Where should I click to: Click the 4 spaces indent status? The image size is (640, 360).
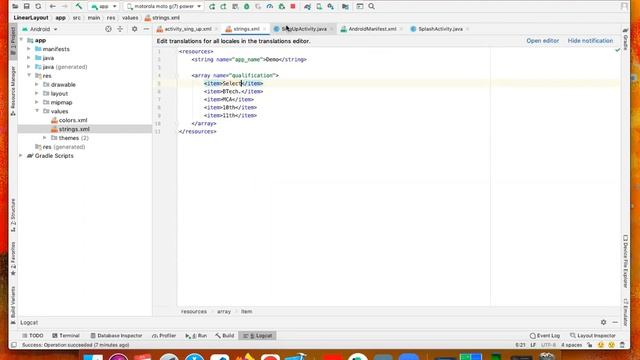tap(571, 345)
